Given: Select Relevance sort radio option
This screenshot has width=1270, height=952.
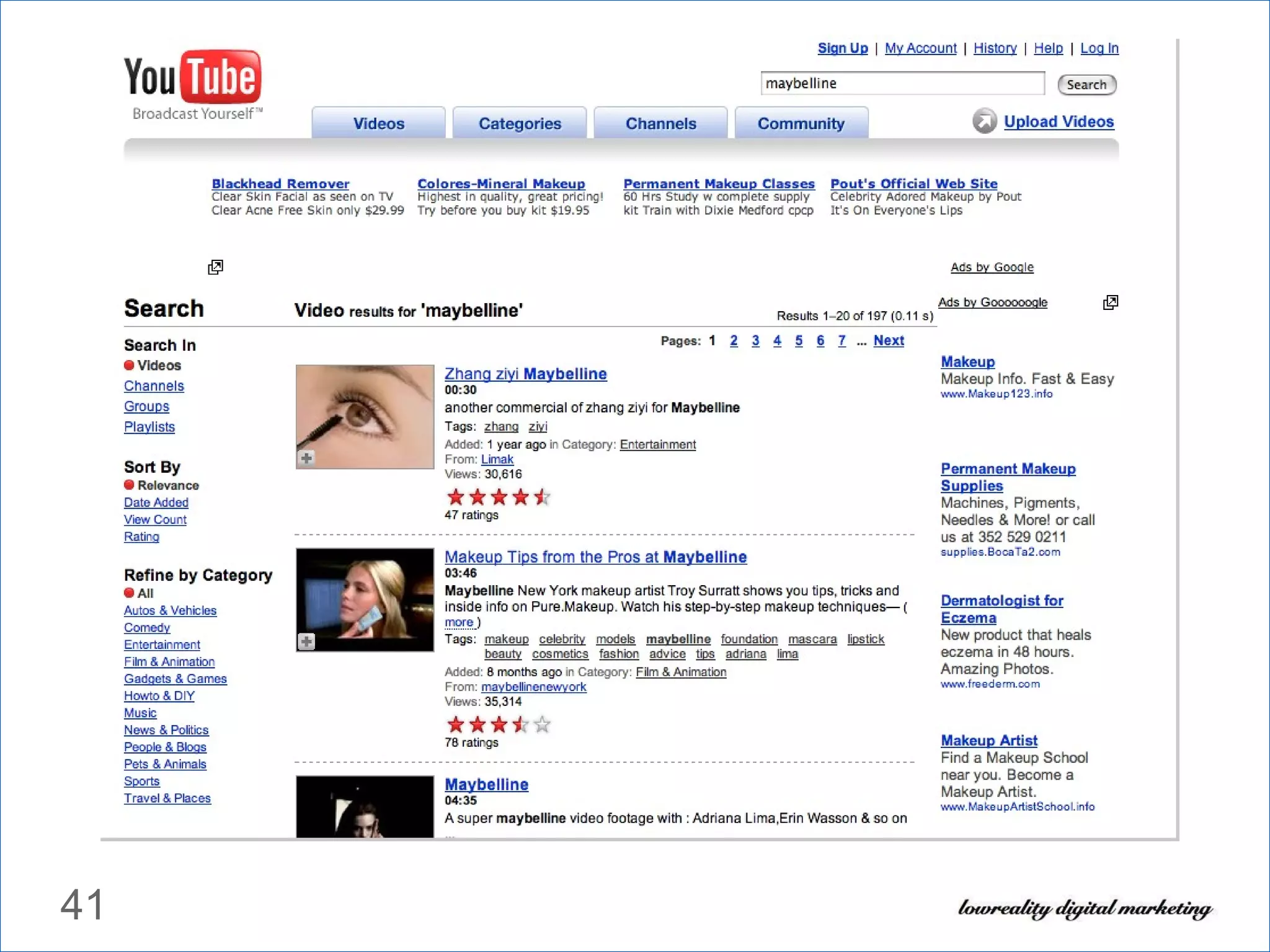Looking at the screenshot, I should tap(129, 485).
